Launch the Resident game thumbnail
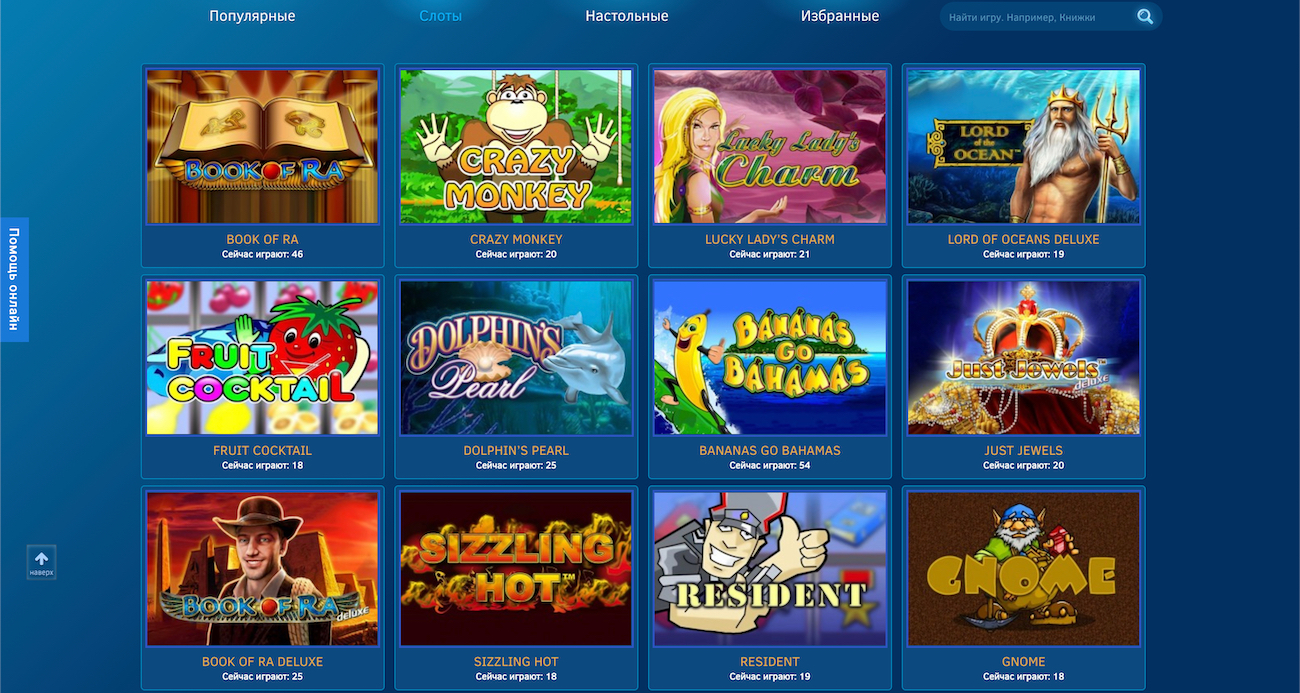The height and width of the screenshot is (693, 1300). 770,568
